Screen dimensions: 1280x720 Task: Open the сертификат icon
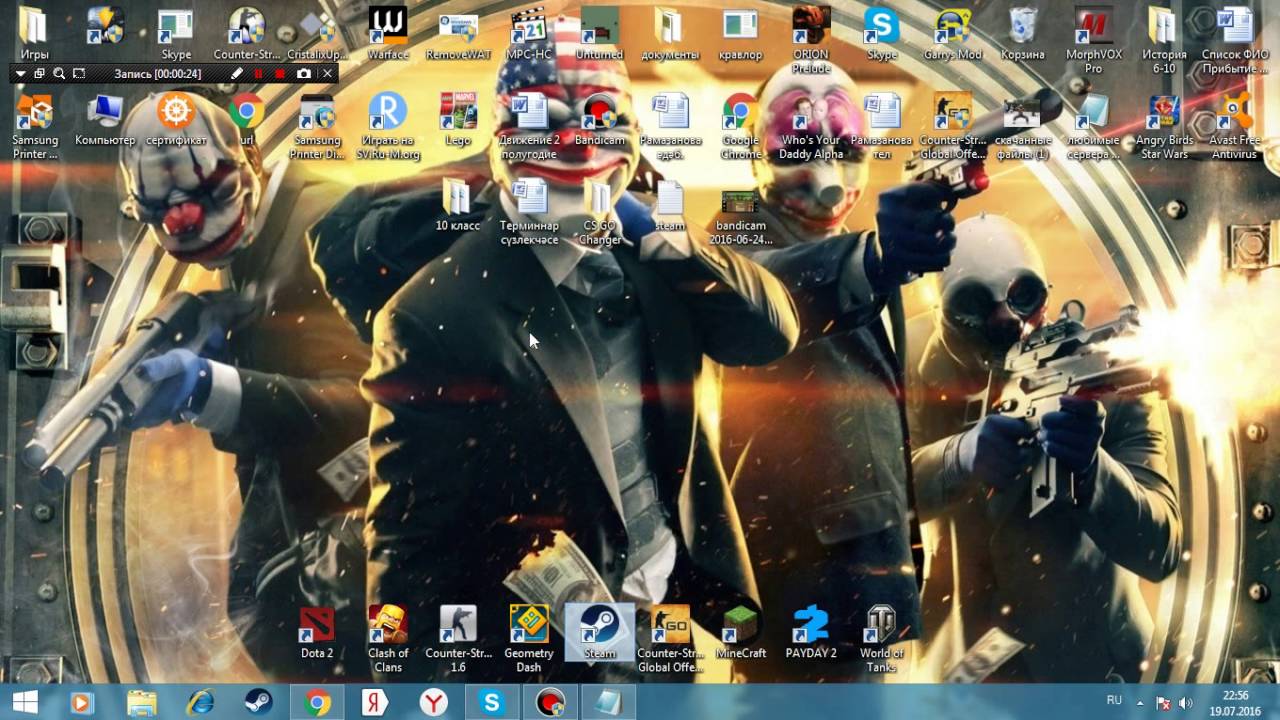pos(176,120)
